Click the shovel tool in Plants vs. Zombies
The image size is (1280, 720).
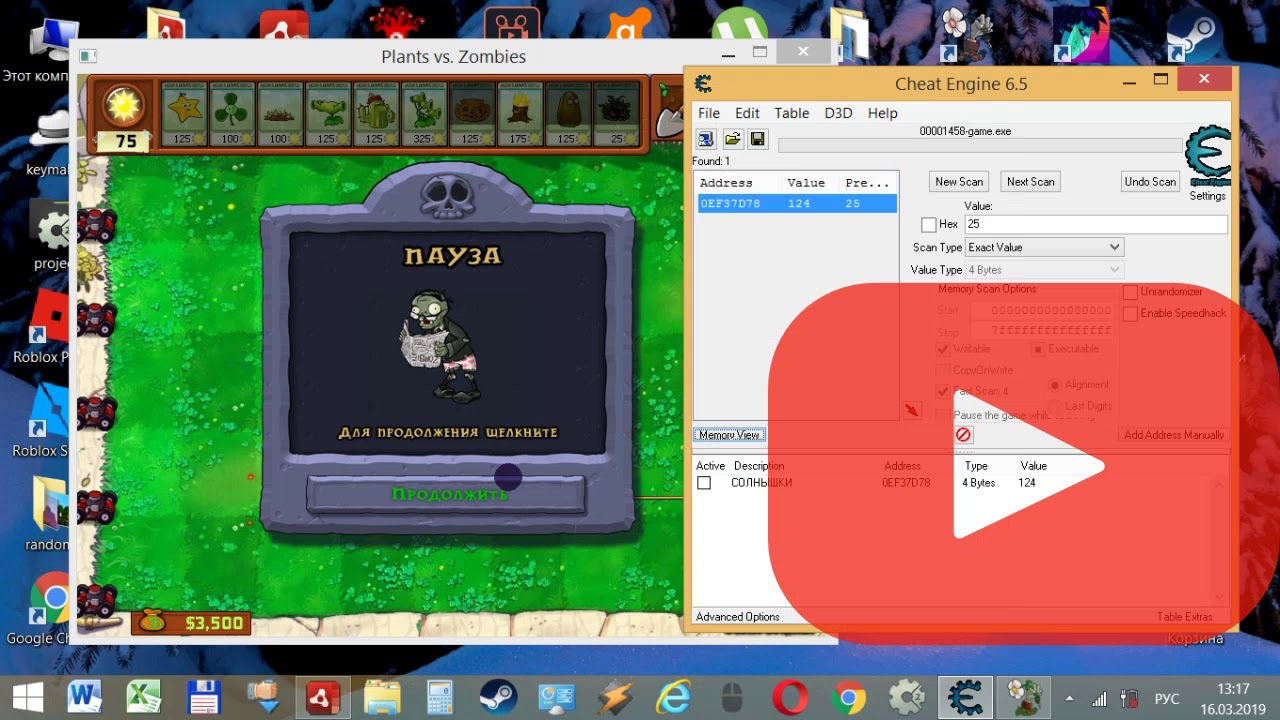668,112
